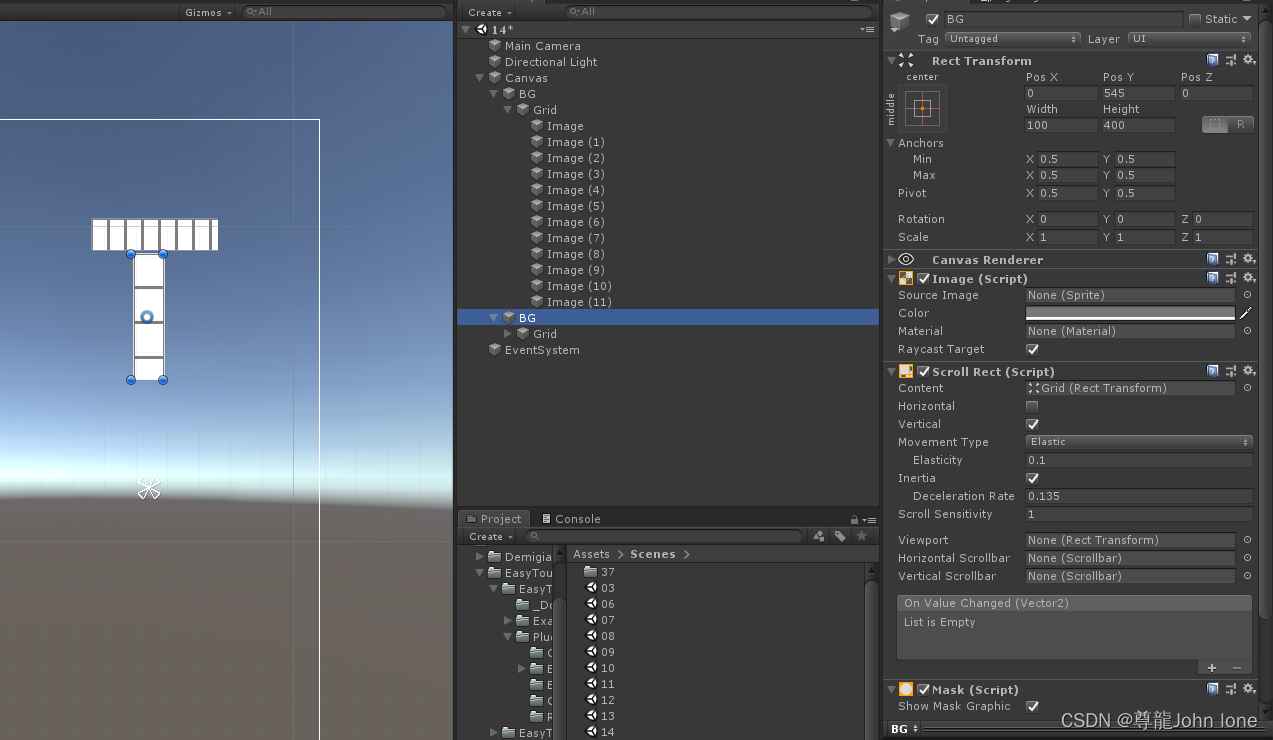Screen dimensions: 1273x740
Task: Disable Scroll Rect (Script) component checkbox
Action: (924, 372)
